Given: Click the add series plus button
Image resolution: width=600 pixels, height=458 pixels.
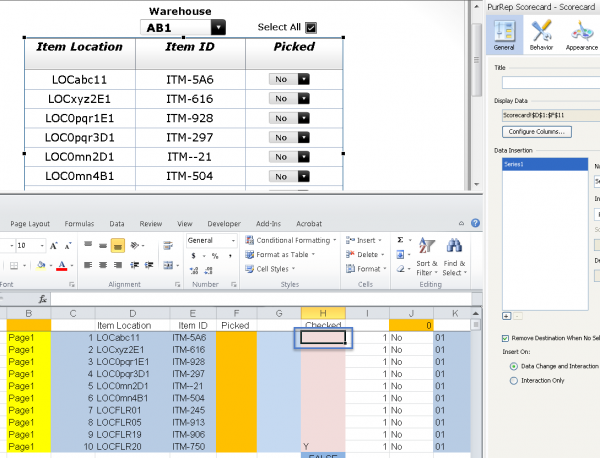Looking at the screenshot, I should 506,316.
